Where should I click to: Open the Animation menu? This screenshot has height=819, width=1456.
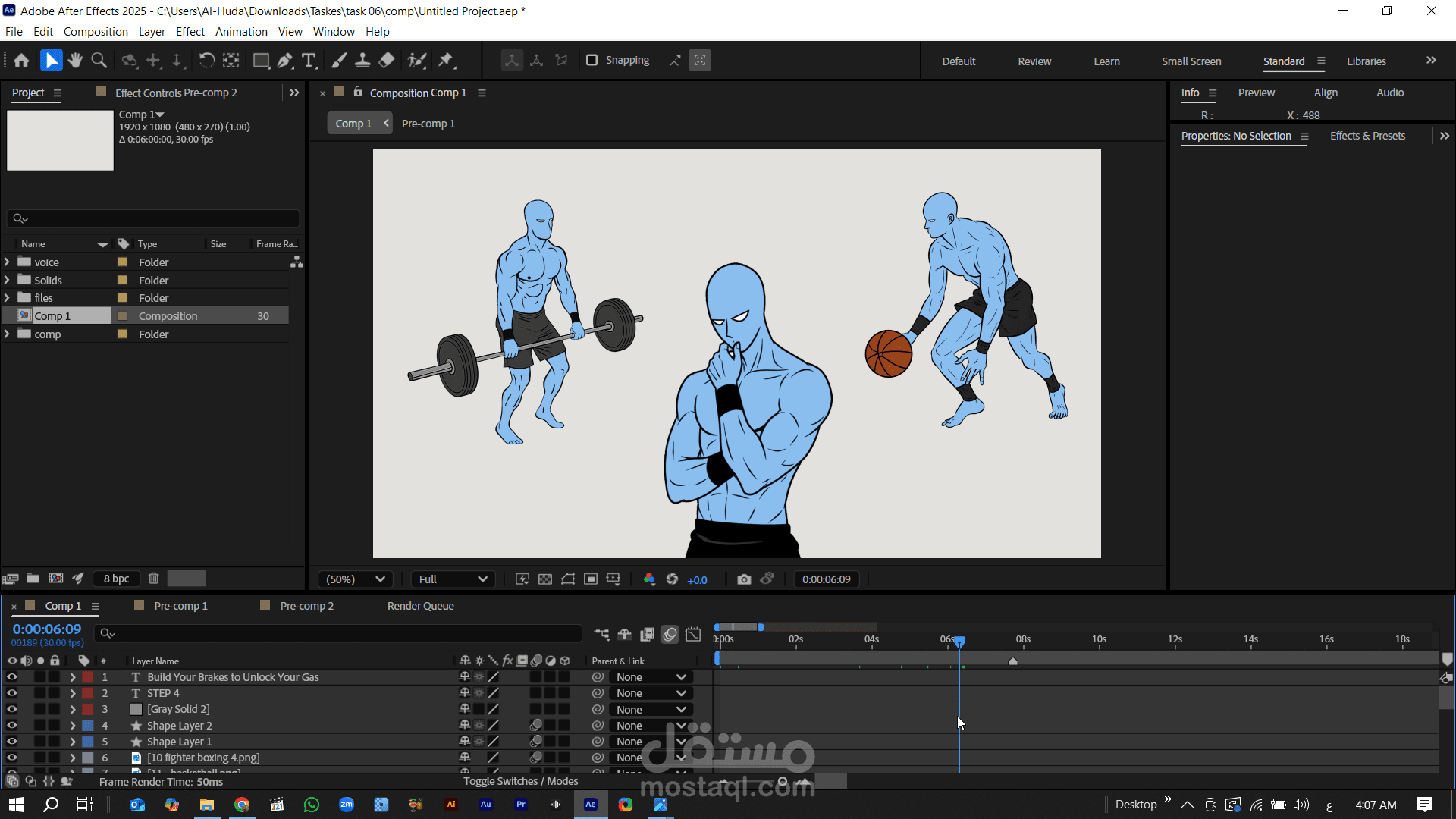241,32
